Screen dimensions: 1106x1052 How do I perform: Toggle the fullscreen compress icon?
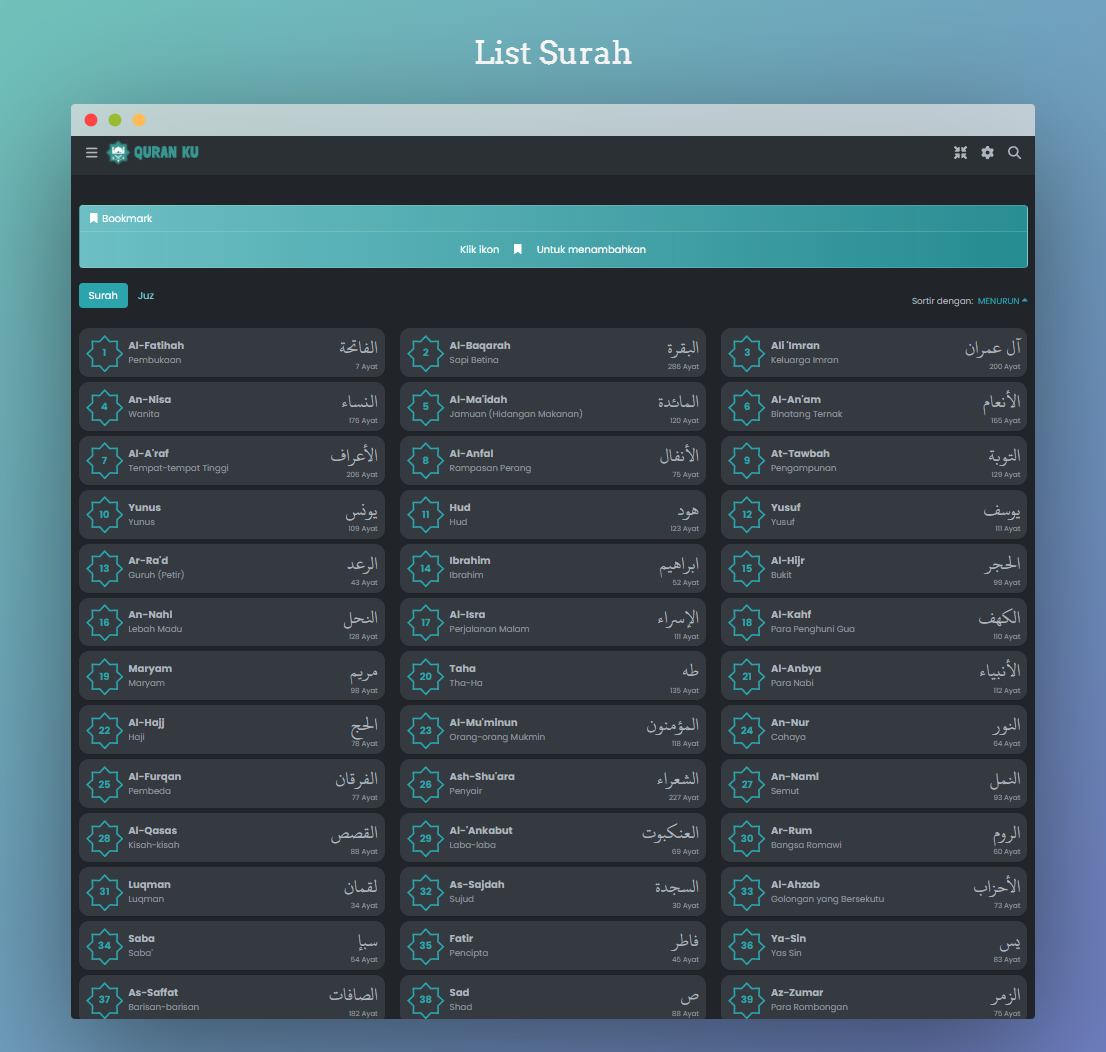[960, 152]
